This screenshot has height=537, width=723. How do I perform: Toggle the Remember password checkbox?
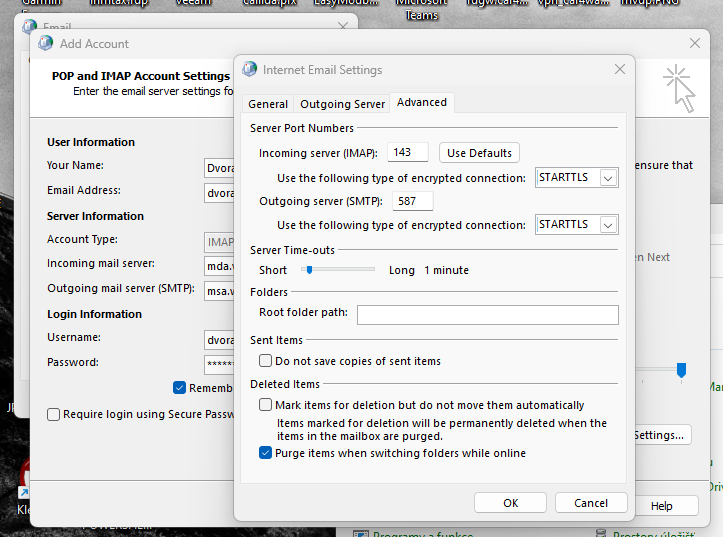click(x=179, y=388)
